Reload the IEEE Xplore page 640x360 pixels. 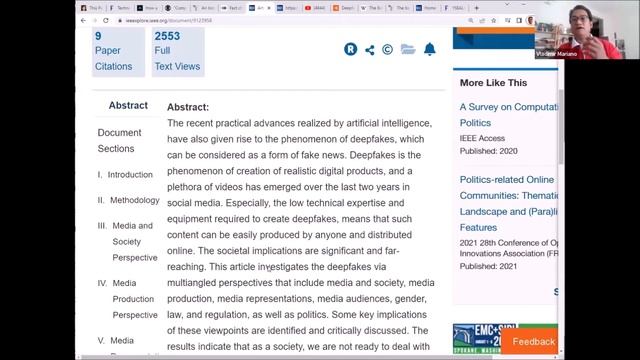(x=106, y=20)
